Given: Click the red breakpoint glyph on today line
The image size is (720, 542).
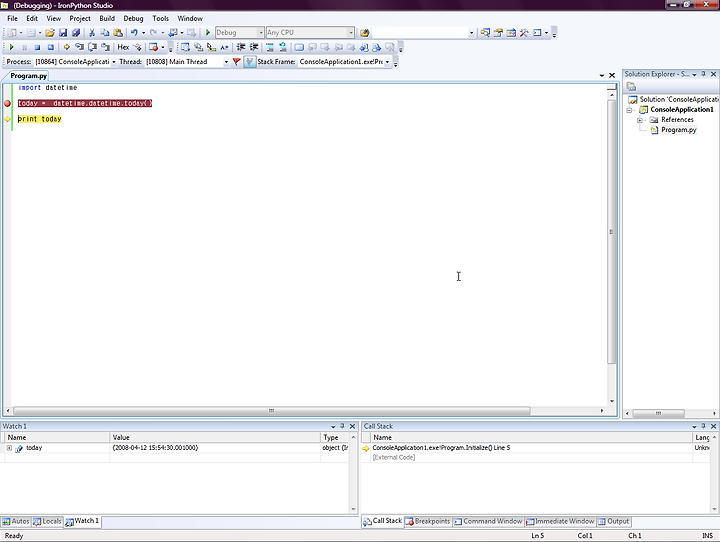Looking at the screenshot, I should pos(7,103).
